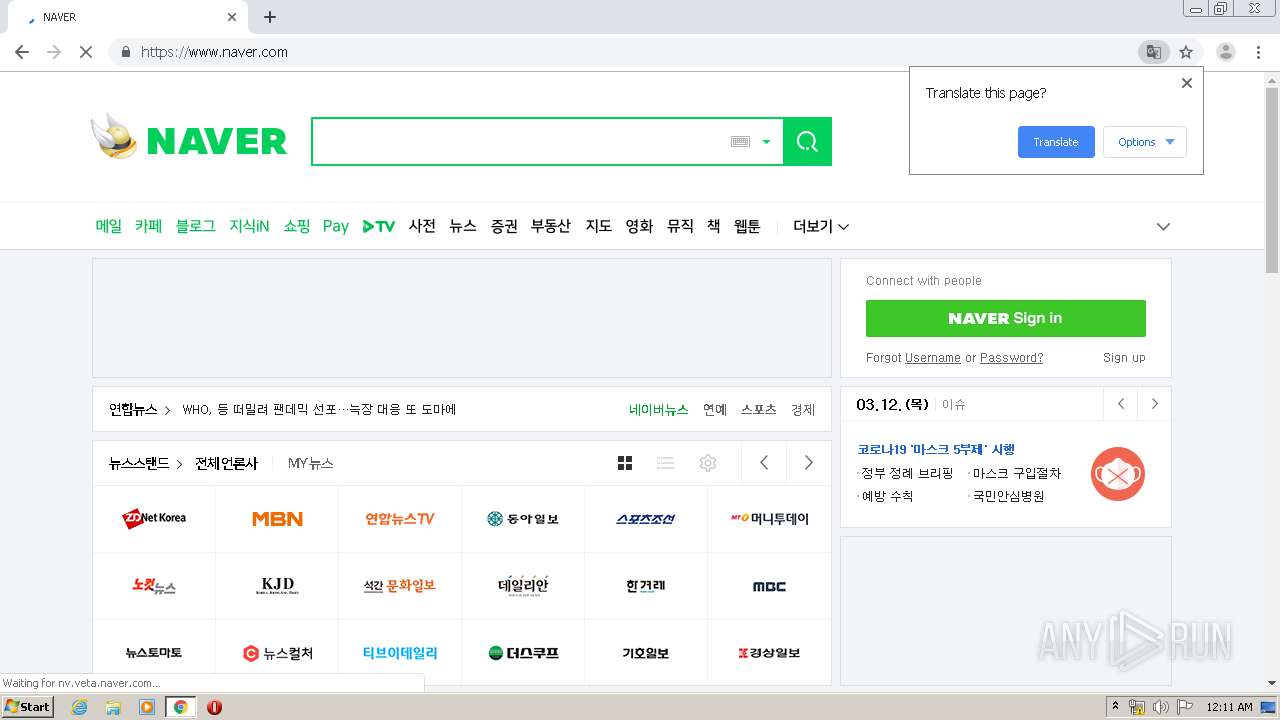Image resolution: width=1280 pixels, height=720 pixels.
Task: Expand the search box dropdown arrow
Action: (767, 142)
